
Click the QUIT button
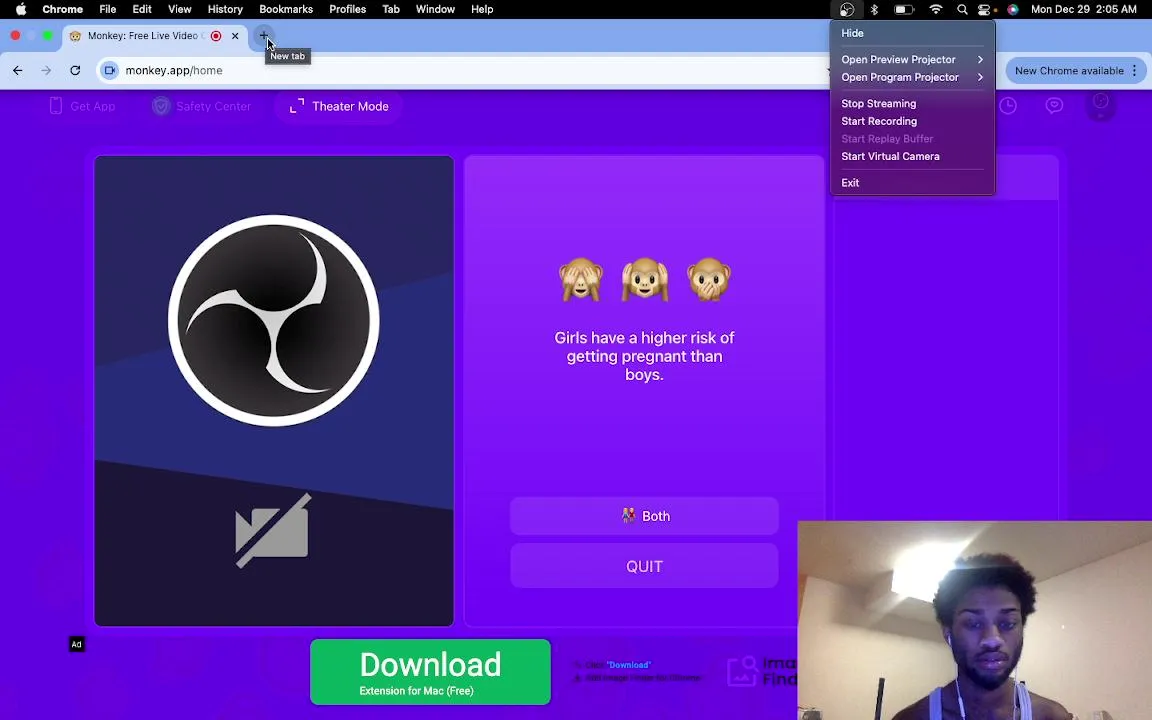pyautogui.click(x=644, y=566)
